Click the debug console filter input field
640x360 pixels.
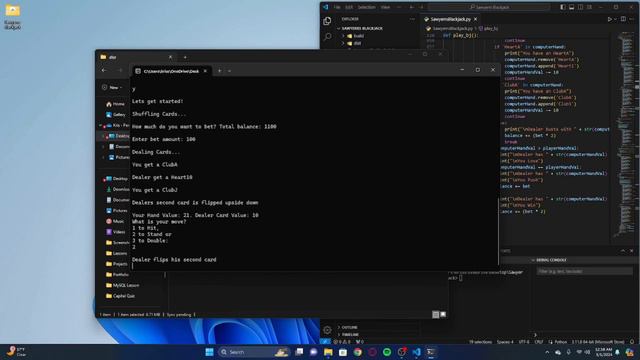tap(585, 271)
